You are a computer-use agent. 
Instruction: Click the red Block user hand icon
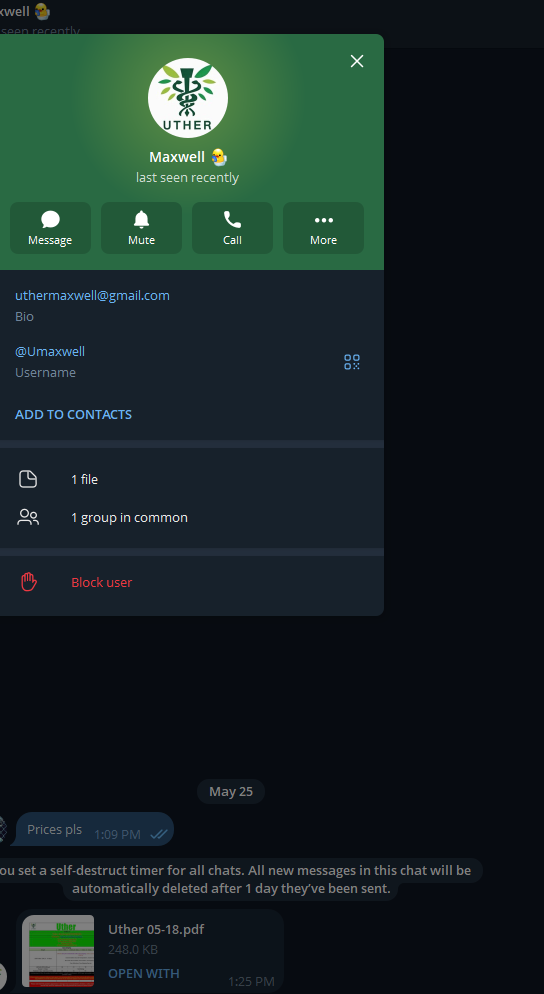(x=29, y=582)
